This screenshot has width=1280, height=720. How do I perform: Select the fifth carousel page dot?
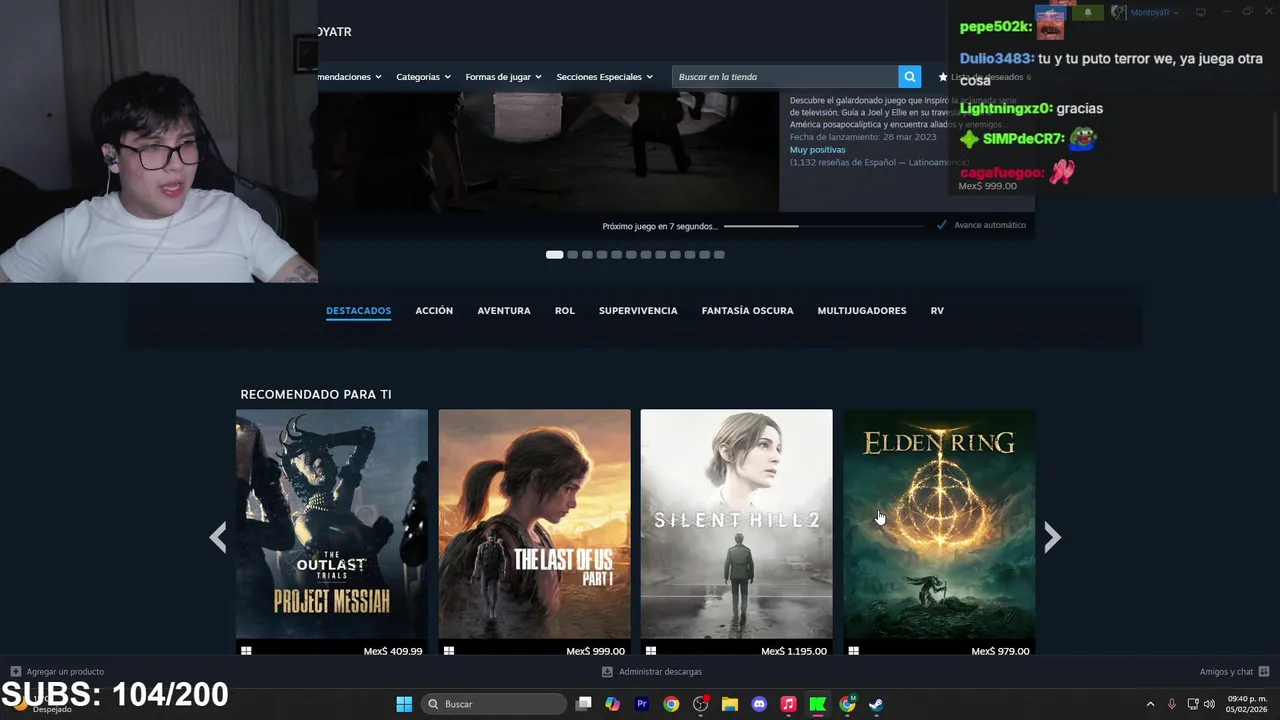[x=616, y=255]
